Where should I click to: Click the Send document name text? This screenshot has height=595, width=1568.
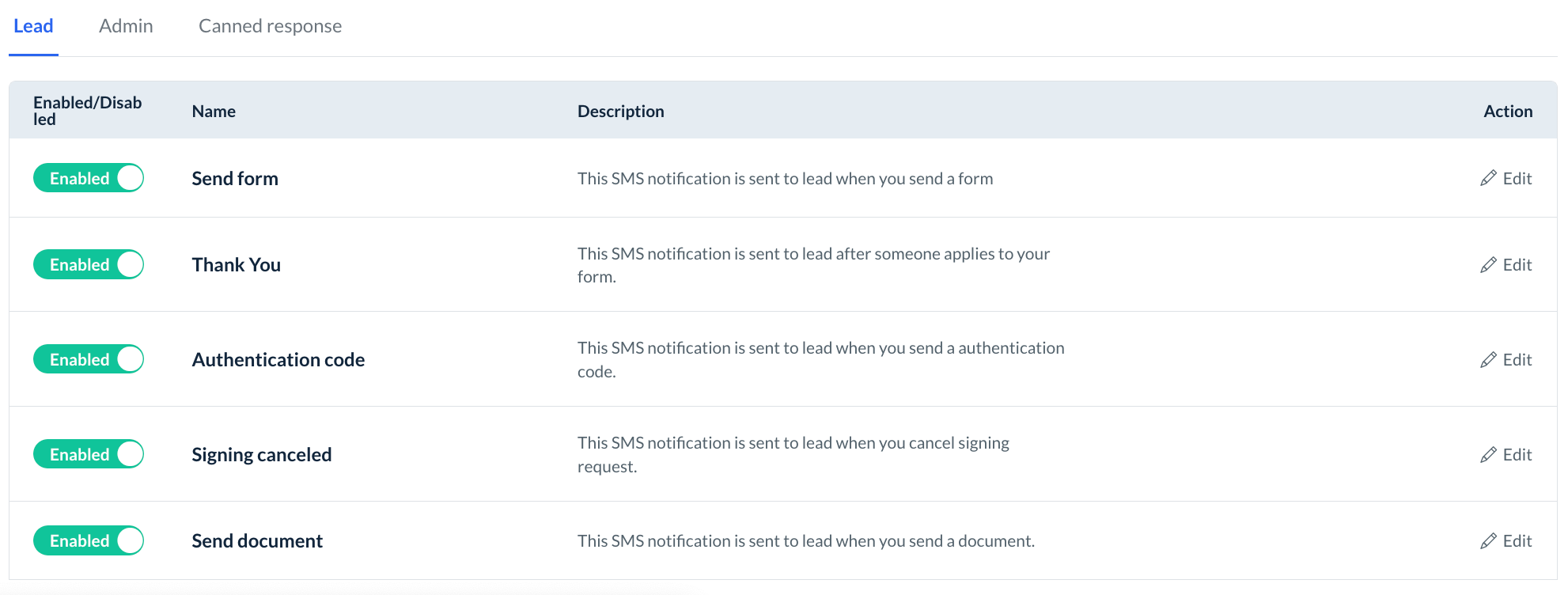(257, 541)
